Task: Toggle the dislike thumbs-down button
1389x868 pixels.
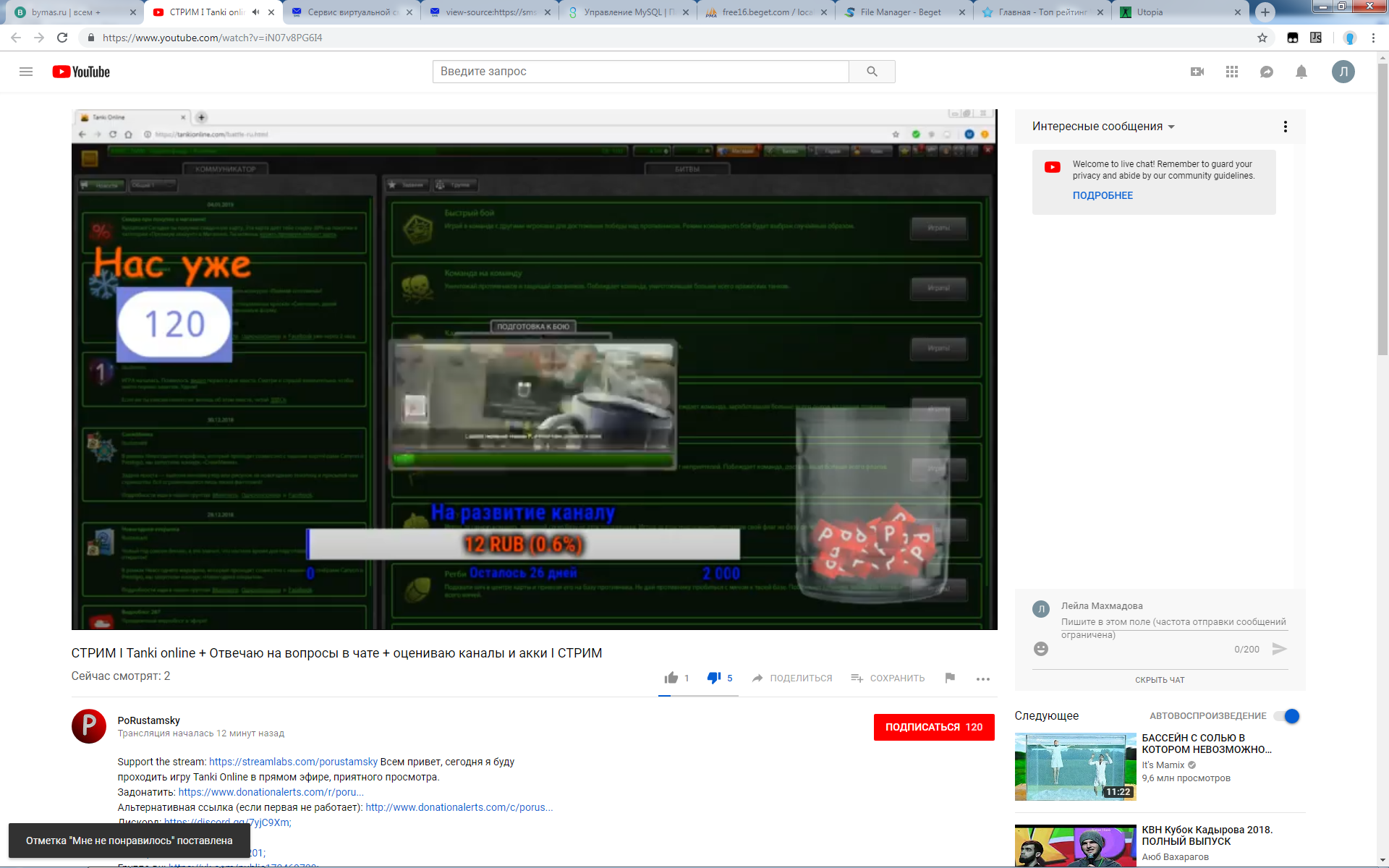Action: point(714,678)
